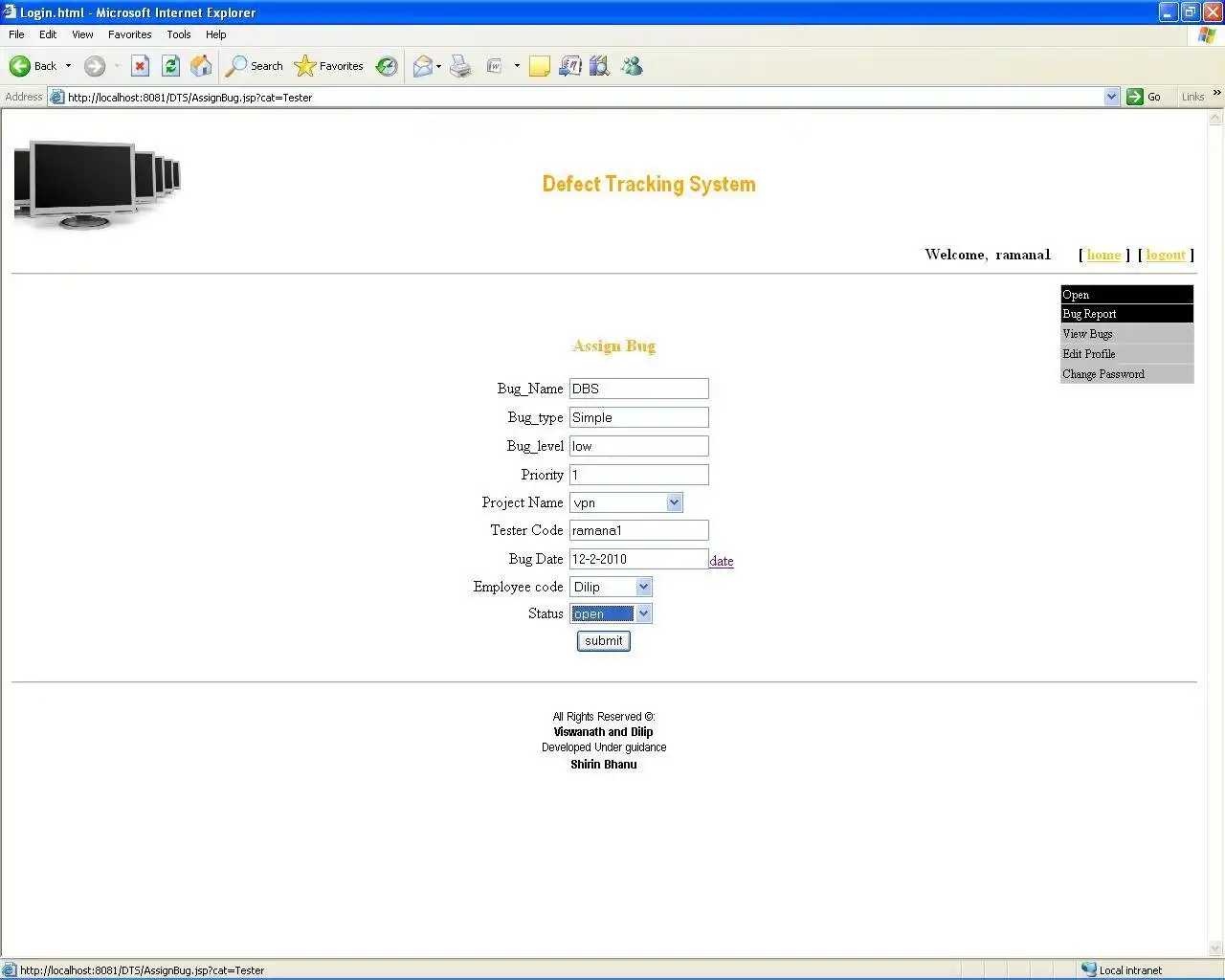
Task: Select Edit Profile in side menu
Action: click(1126, 354)
